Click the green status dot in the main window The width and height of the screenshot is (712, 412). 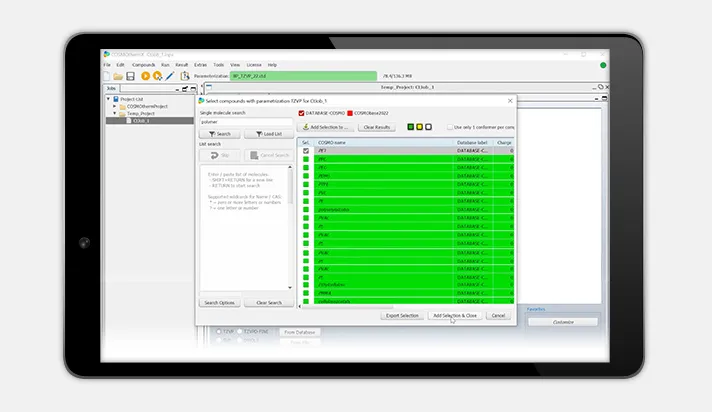point(603,65)
